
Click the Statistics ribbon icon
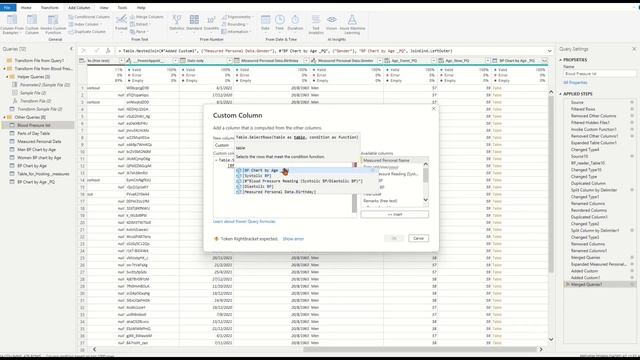pos(177,22)
